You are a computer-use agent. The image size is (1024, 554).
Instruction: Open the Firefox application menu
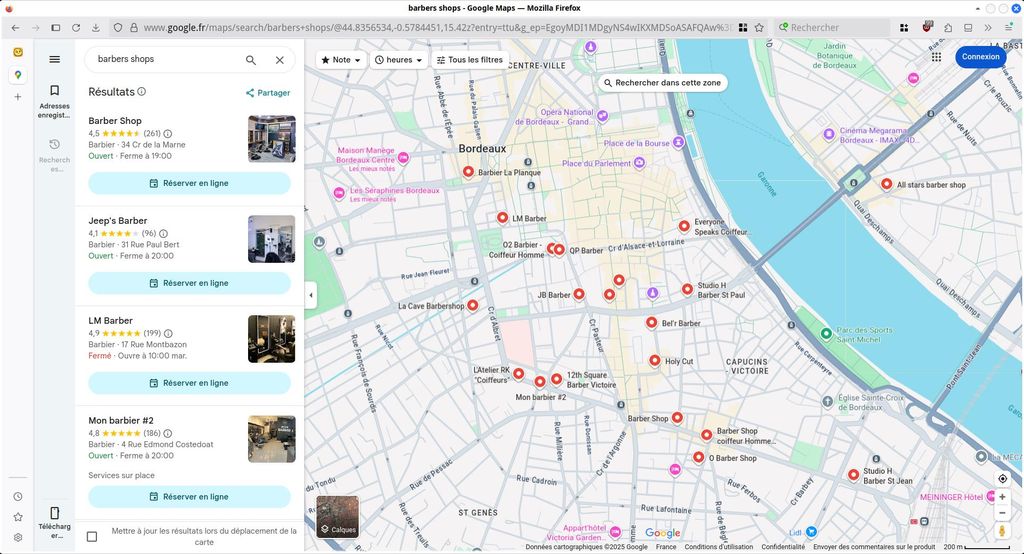1008,27
